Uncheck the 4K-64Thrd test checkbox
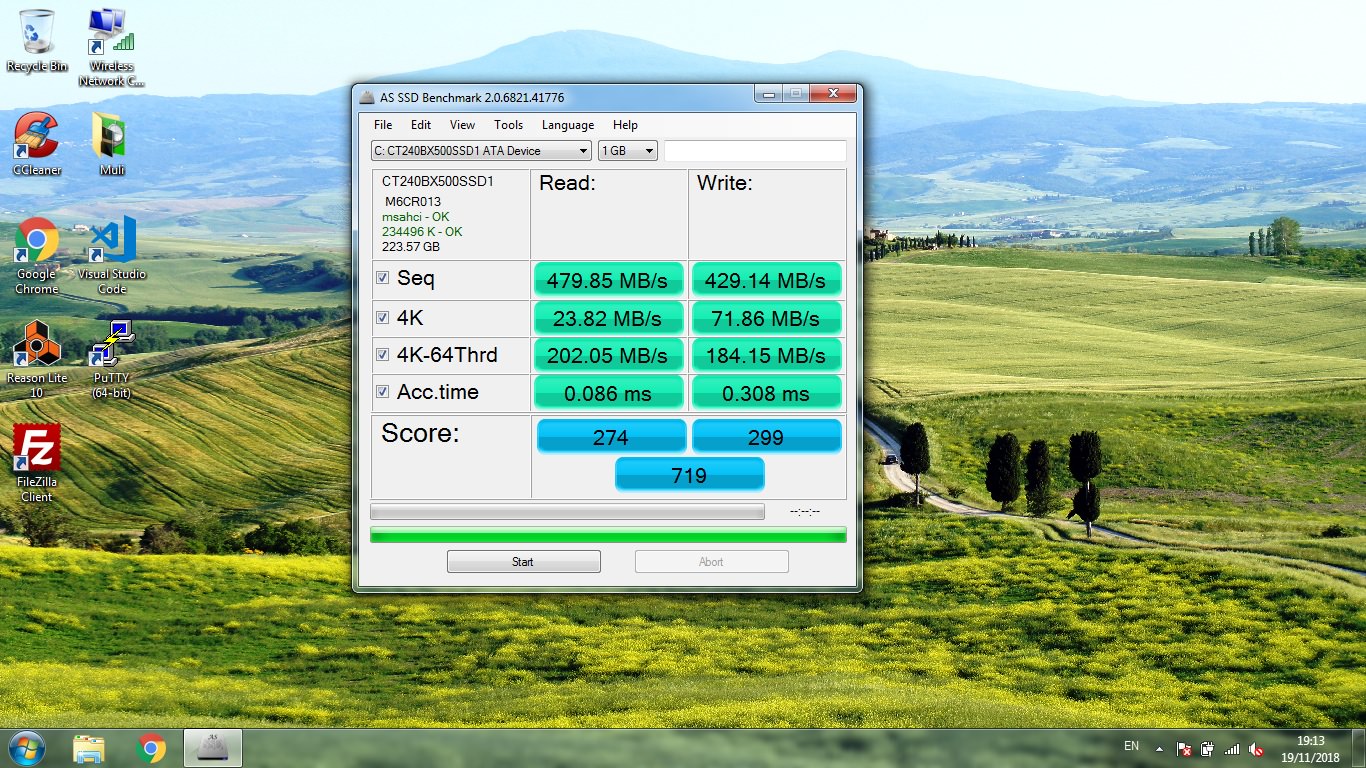 pos(382,354)
